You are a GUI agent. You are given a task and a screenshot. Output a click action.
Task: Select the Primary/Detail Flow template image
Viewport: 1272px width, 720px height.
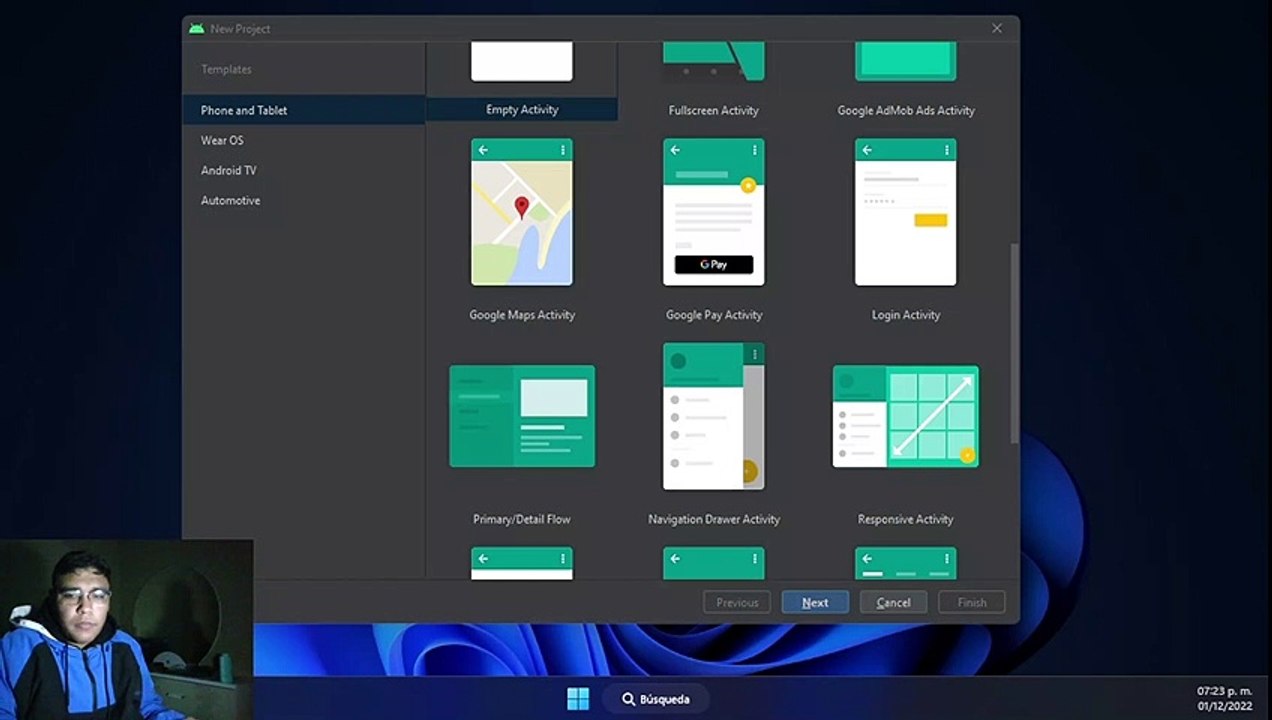522,416
